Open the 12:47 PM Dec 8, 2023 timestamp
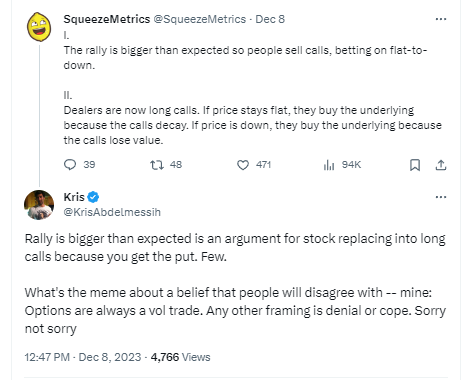 [83, 357]
